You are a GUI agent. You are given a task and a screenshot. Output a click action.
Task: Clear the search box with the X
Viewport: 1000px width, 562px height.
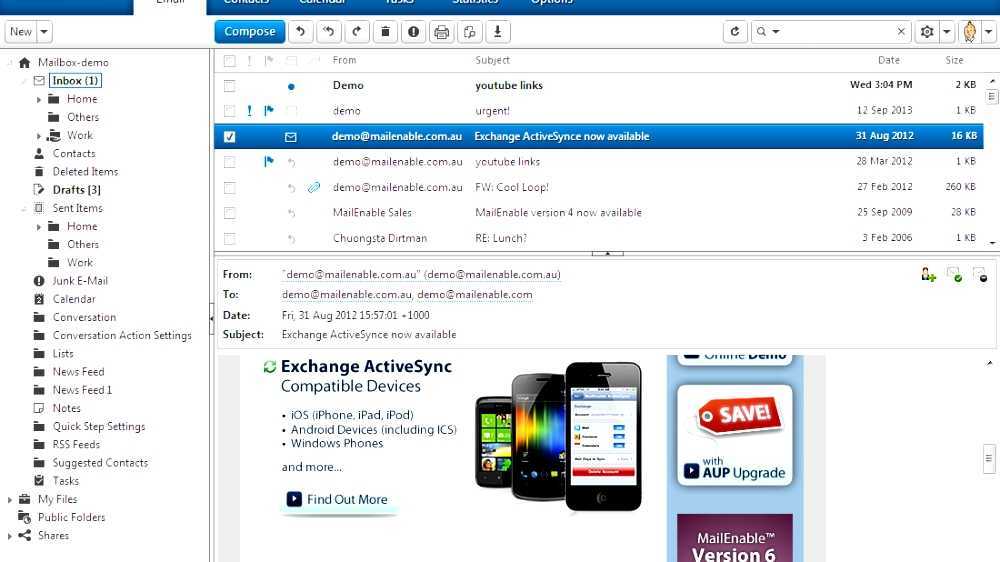click(x=901, y=31)
